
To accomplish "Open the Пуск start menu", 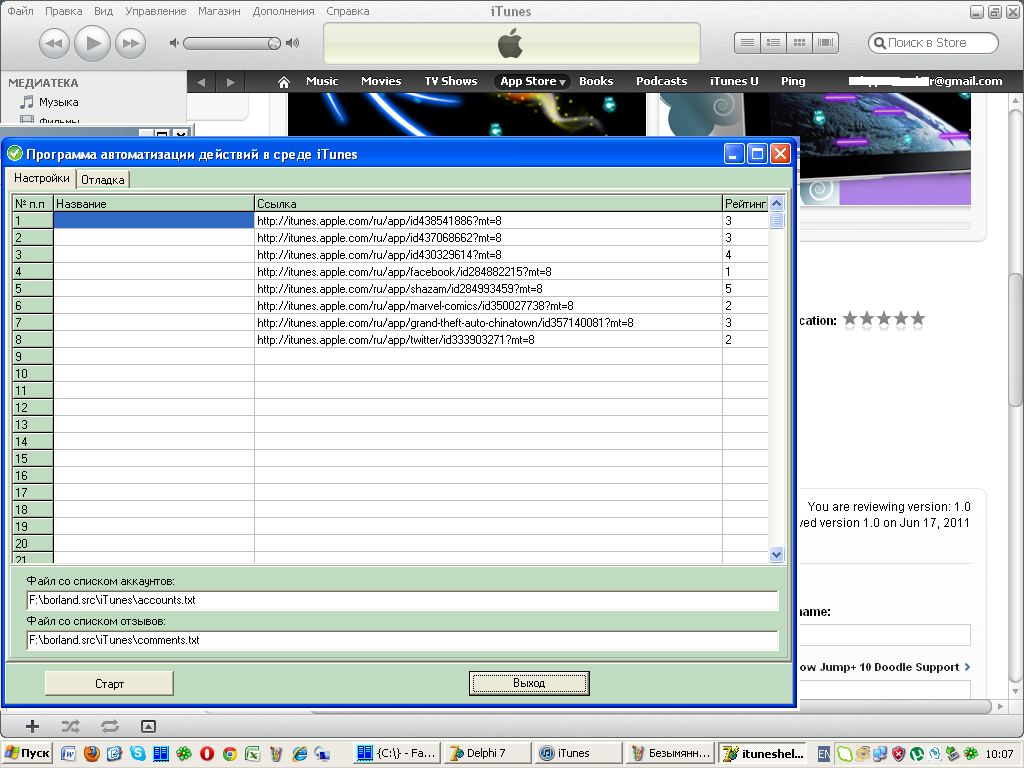I will (x=27, y=753).
